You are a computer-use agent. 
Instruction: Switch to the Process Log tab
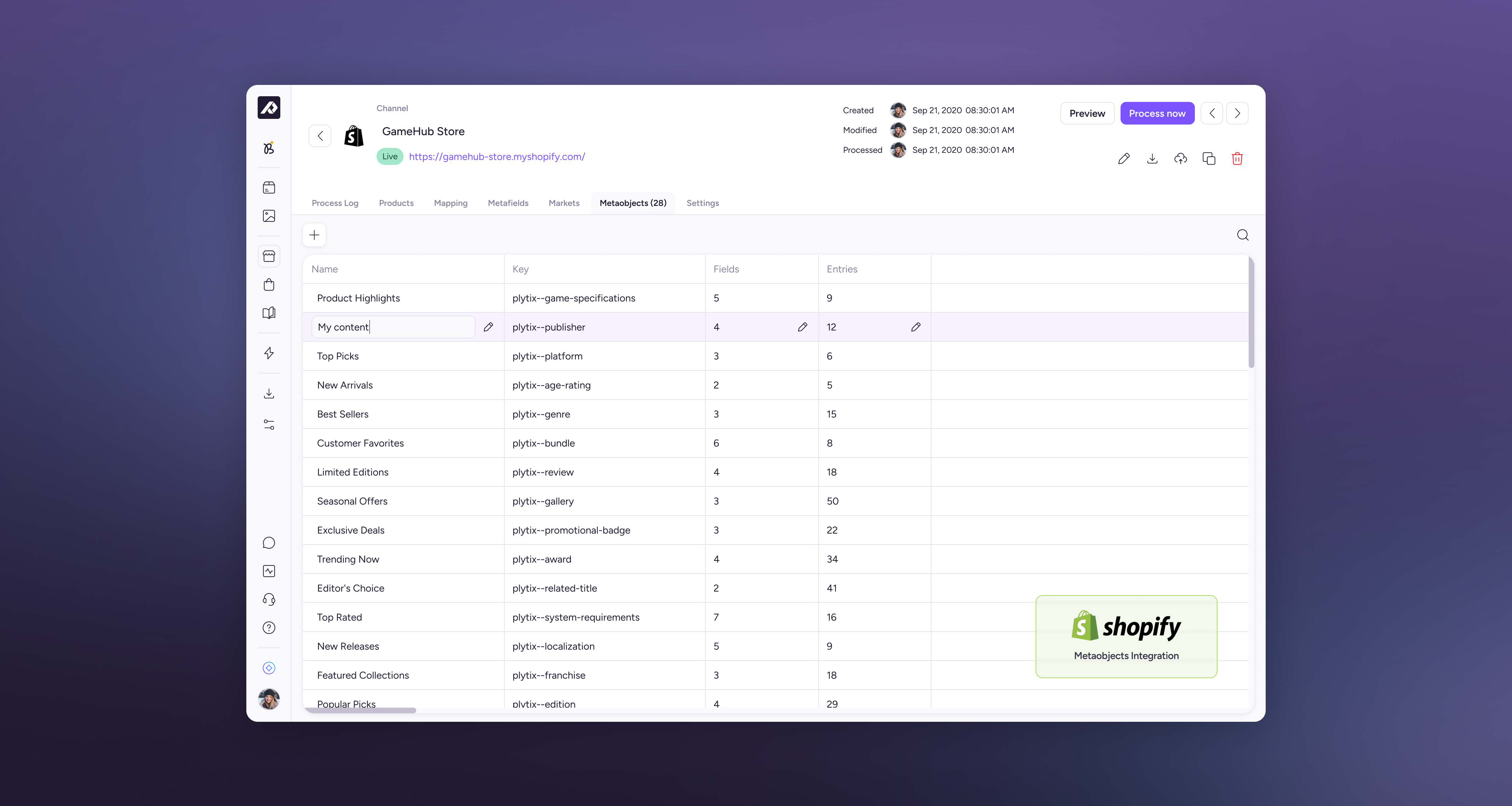click(x=334, y=203)
